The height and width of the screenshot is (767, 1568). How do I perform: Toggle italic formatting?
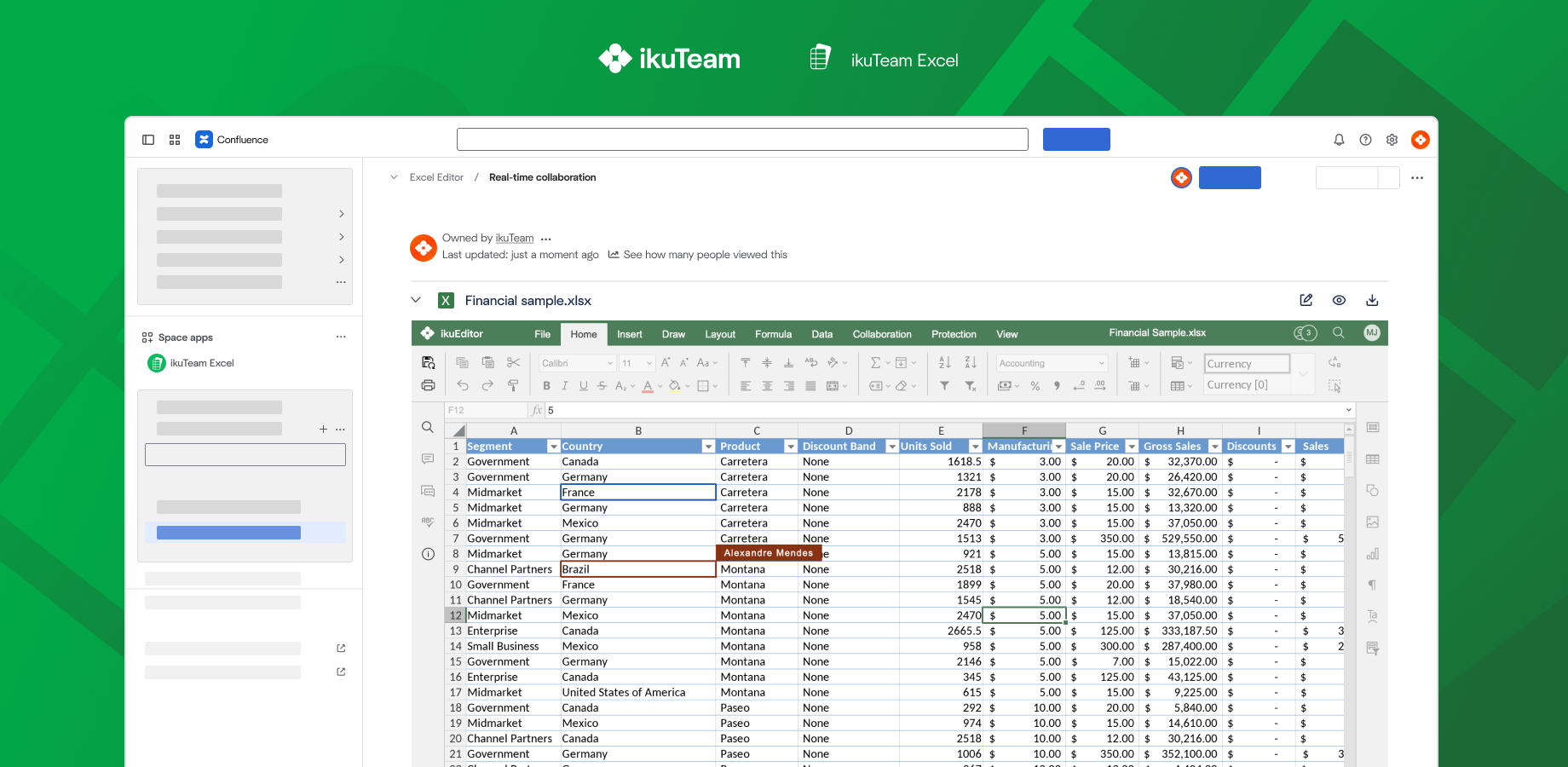pos(565,386)
